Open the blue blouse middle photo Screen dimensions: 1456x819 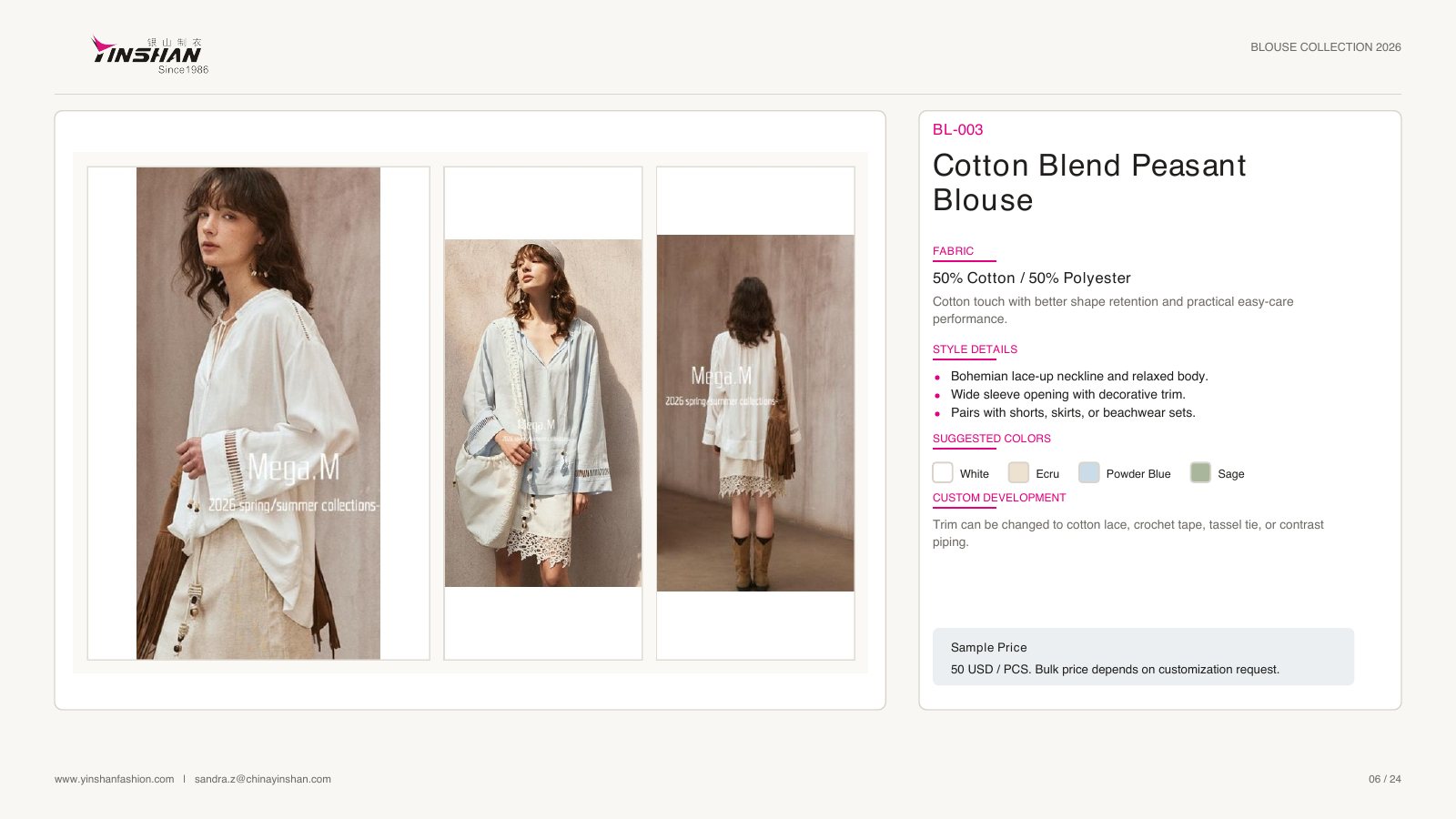[543, 413]
